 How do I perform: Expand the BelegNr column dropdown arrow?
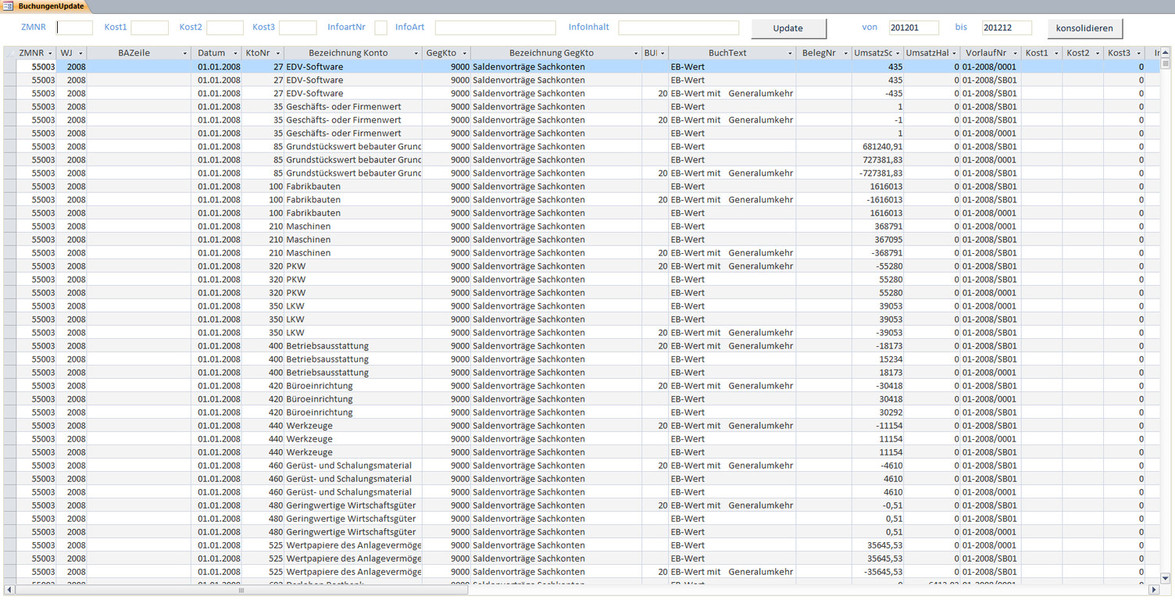point(846,53)
